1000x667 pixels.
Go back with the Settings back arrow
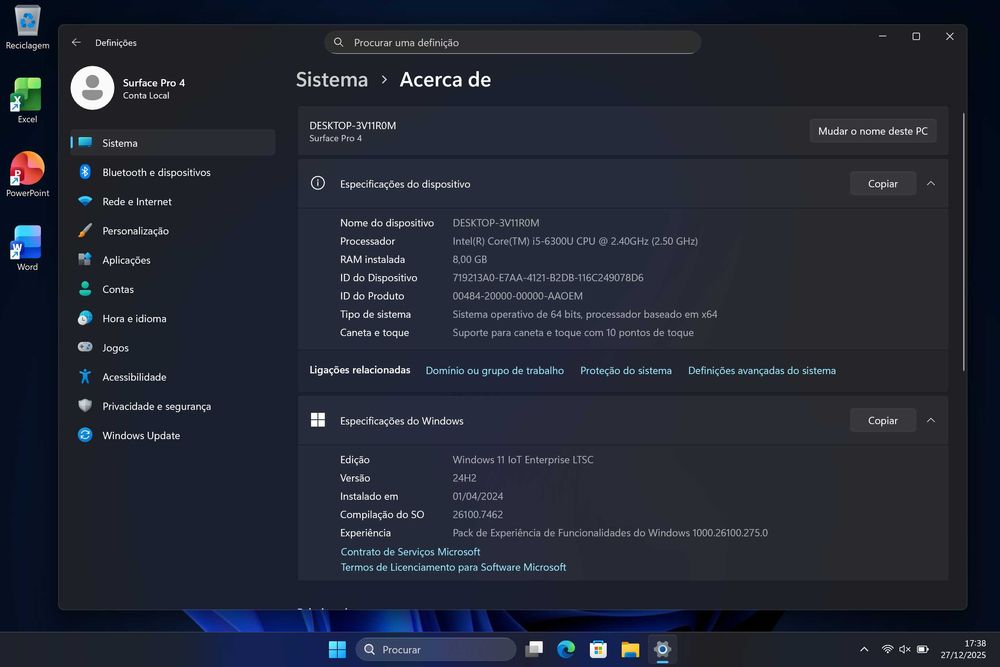coord(77,42)
